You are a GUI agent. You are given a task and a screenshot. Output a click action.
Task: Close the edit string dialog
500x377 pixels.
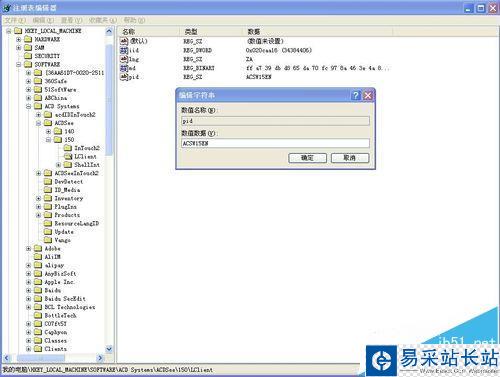click(x=368, y=95)
